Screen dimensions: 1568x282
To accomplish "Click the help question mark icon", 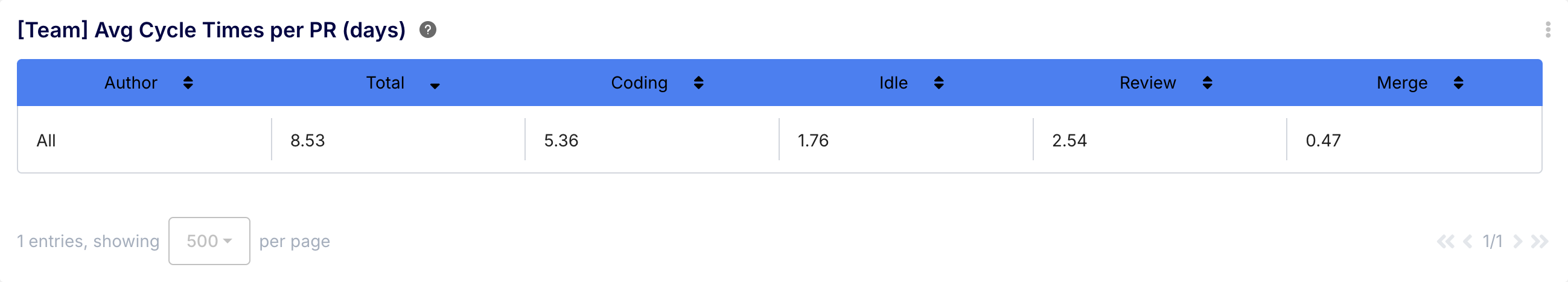I will pos(428,30).
